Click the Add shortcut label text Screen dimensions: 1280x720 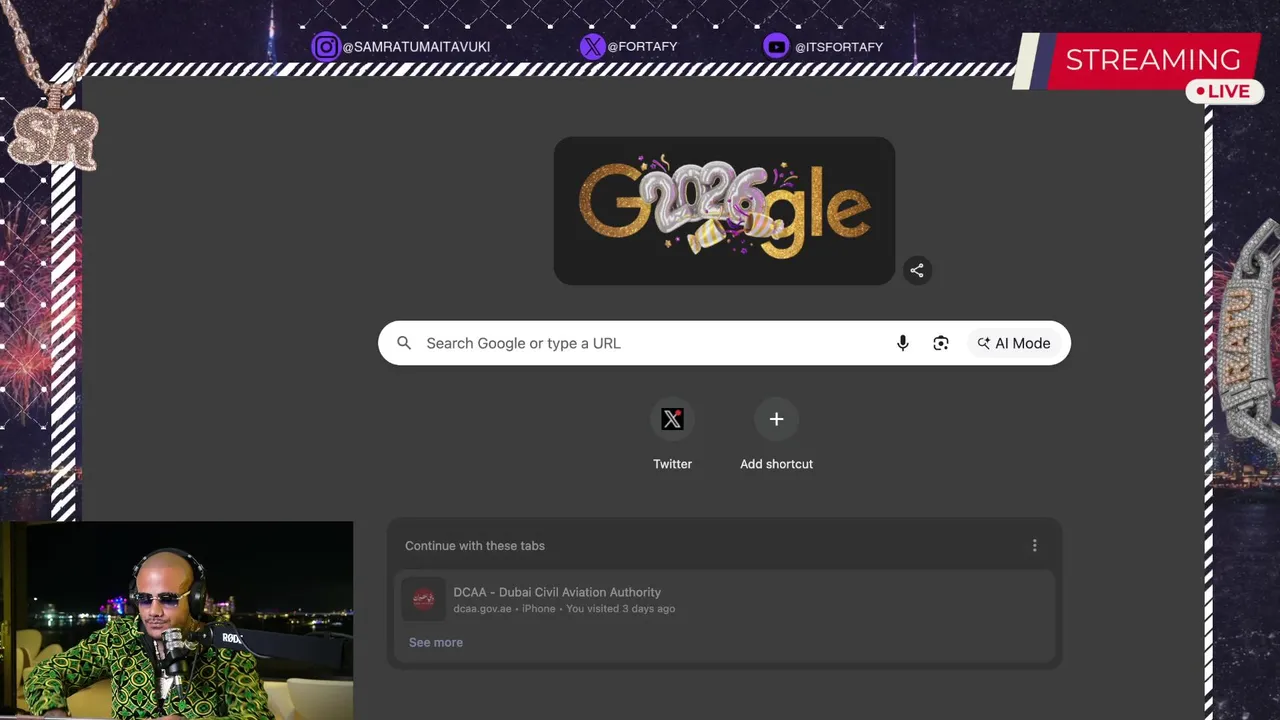[776, 464]
